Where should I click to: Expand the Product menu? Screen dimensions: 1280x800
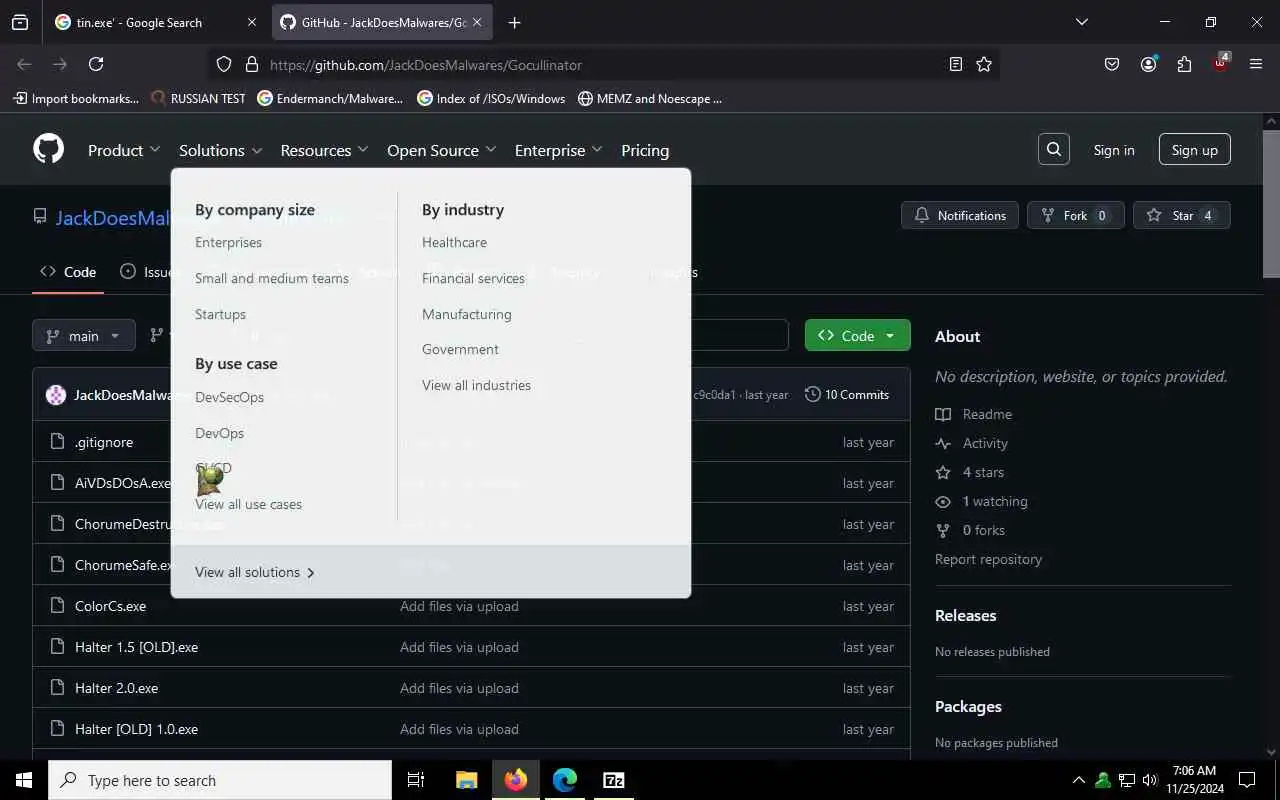click(124, 150)
